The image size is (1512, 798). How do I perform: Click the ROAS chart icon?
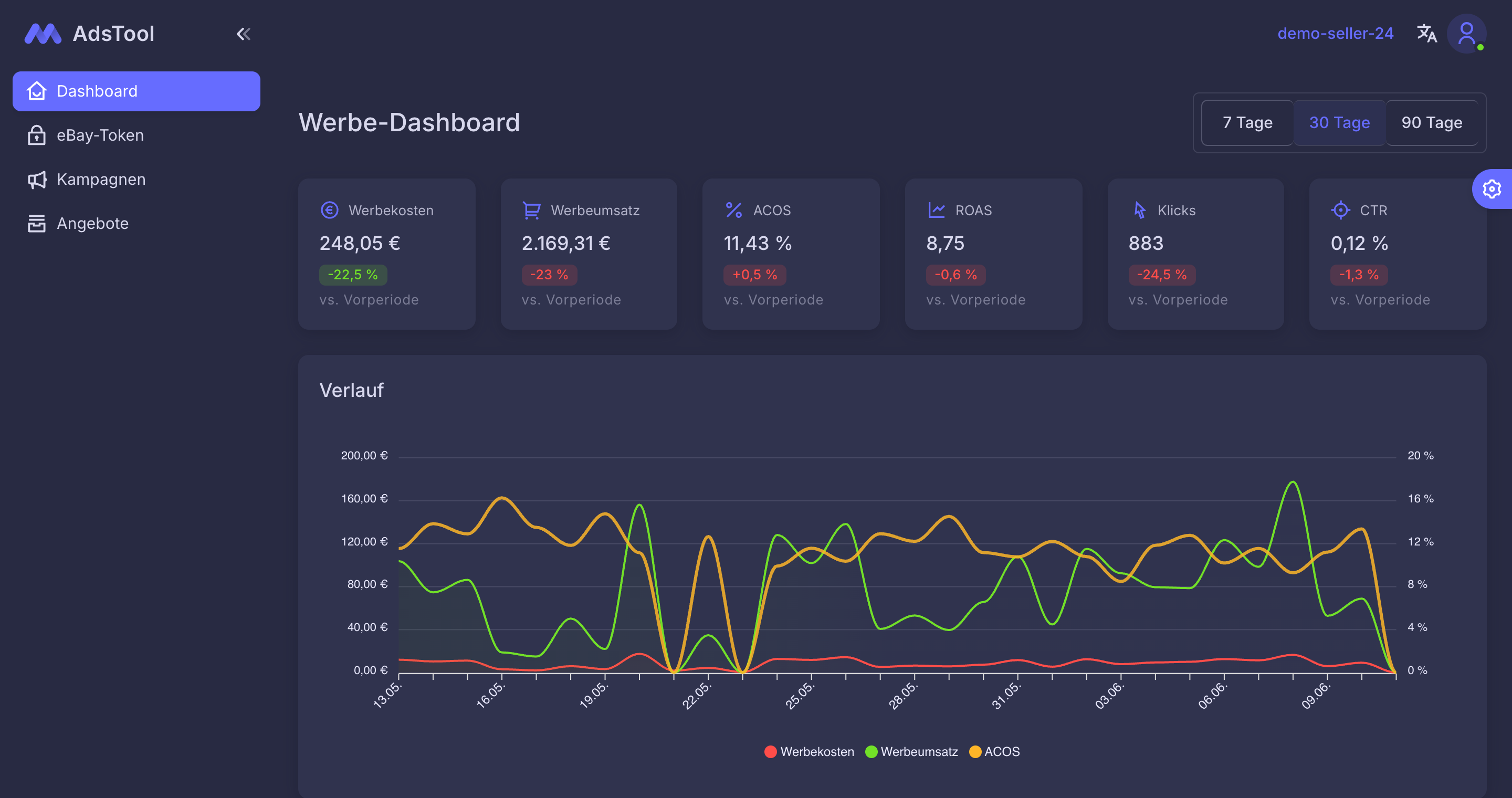[936, 210]
